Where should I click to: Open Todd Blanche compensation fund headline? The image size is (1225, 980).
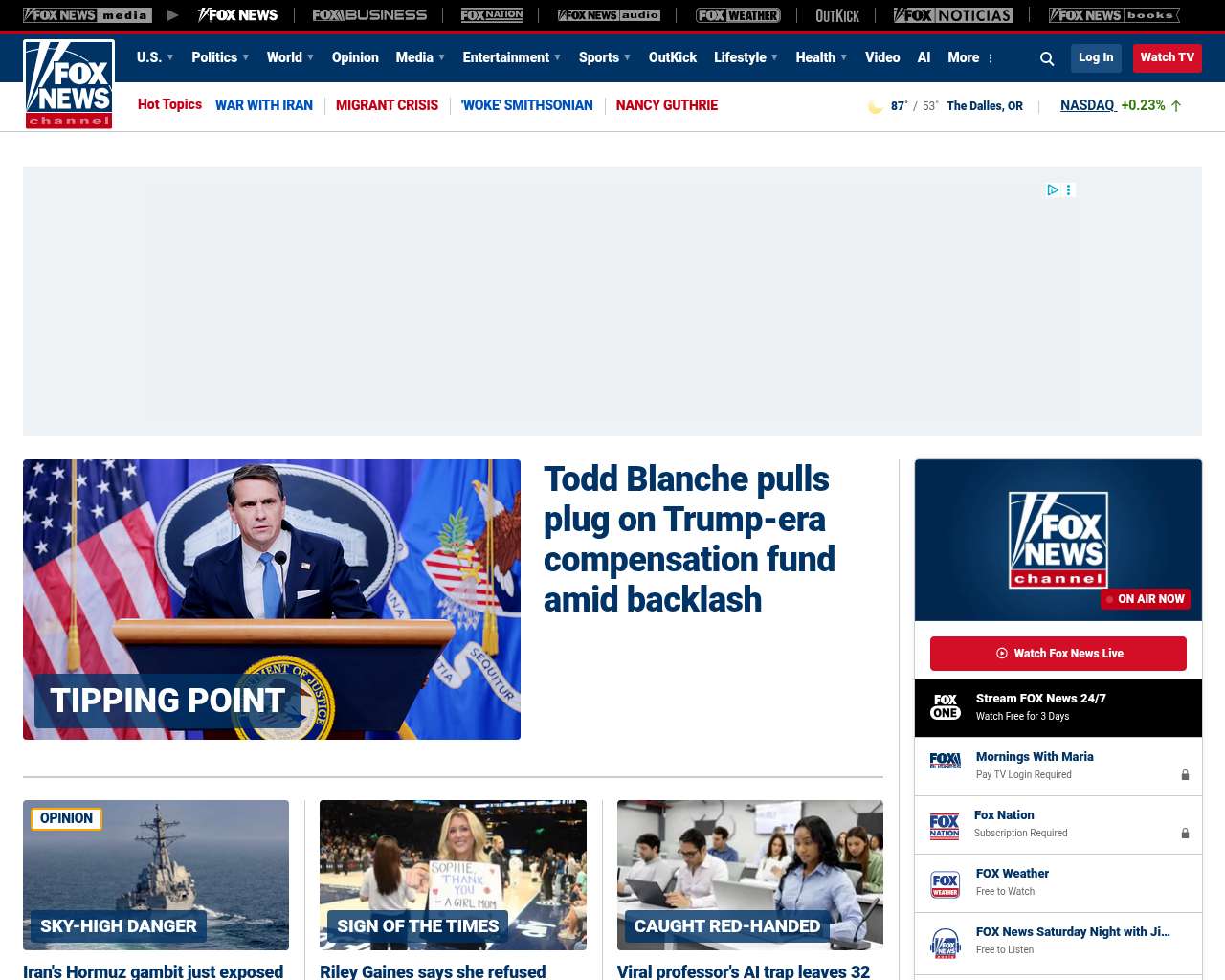point(689,539)
